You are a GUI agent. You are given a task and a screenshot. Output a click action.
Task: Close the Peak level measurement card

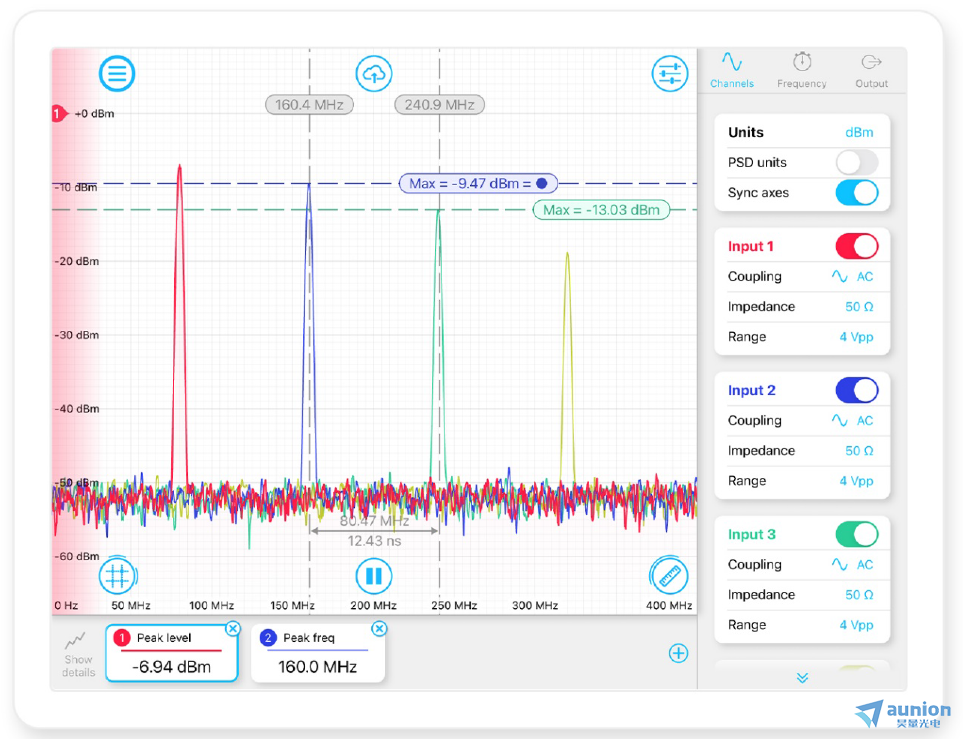[x=233, y=628]
